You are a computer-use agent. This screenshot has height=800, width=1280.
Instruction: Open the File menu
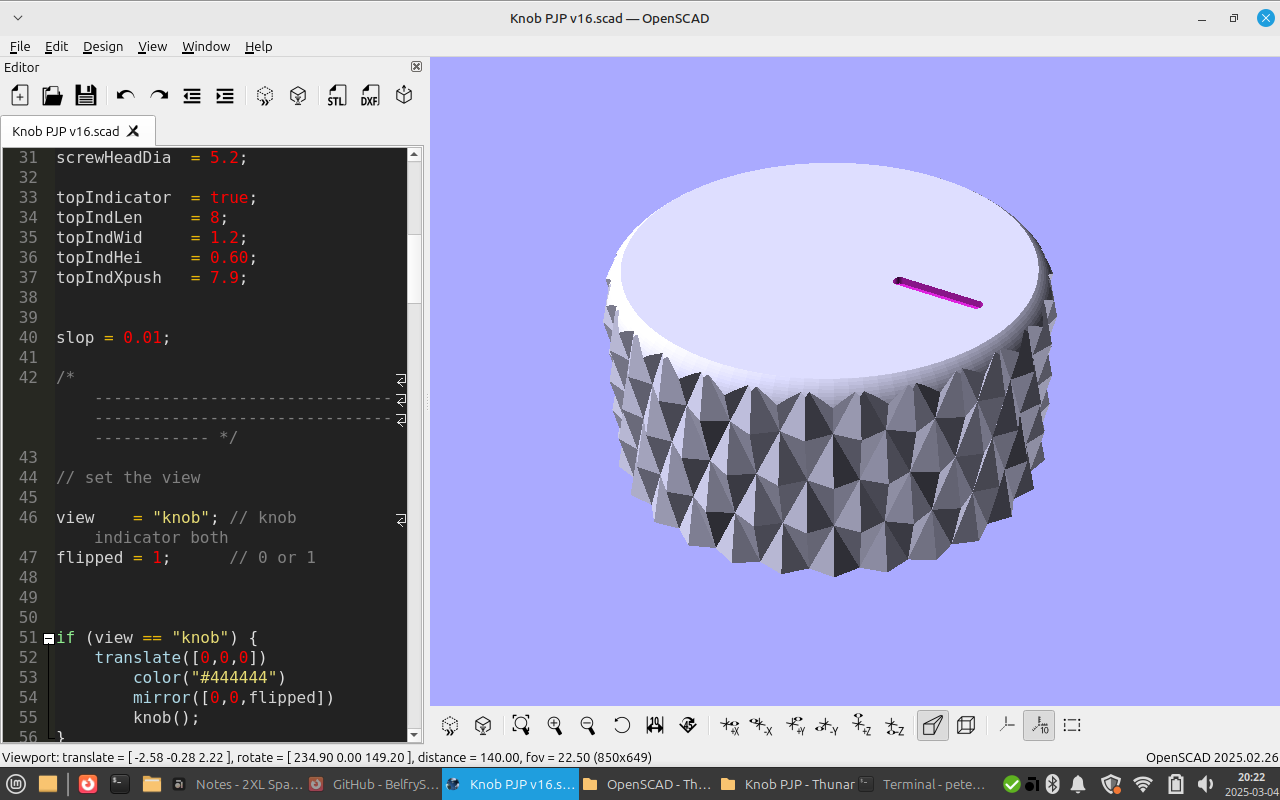[x=20, y=47]
